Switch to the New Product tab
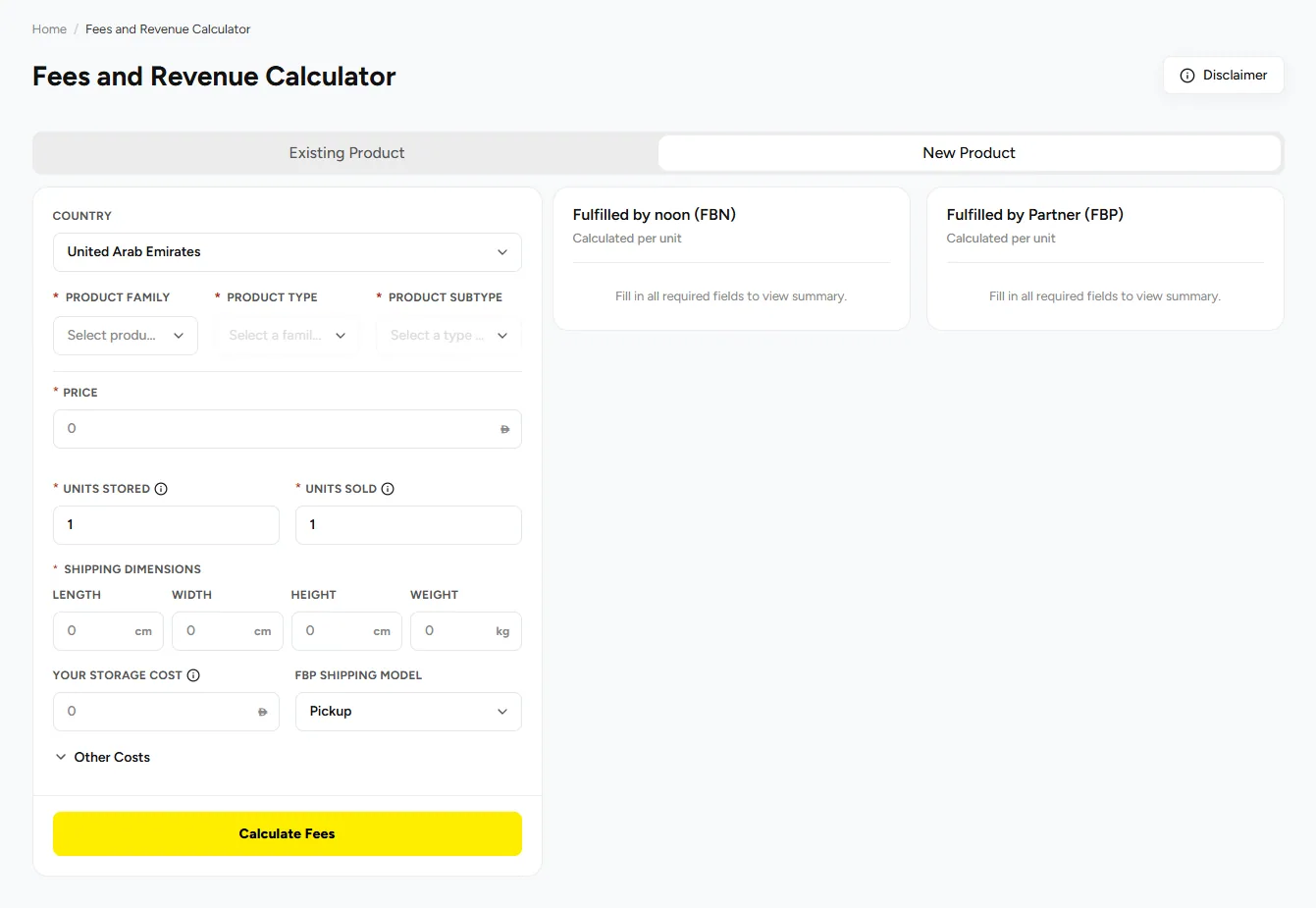1316x908 pixels. (x=969, y=153)
